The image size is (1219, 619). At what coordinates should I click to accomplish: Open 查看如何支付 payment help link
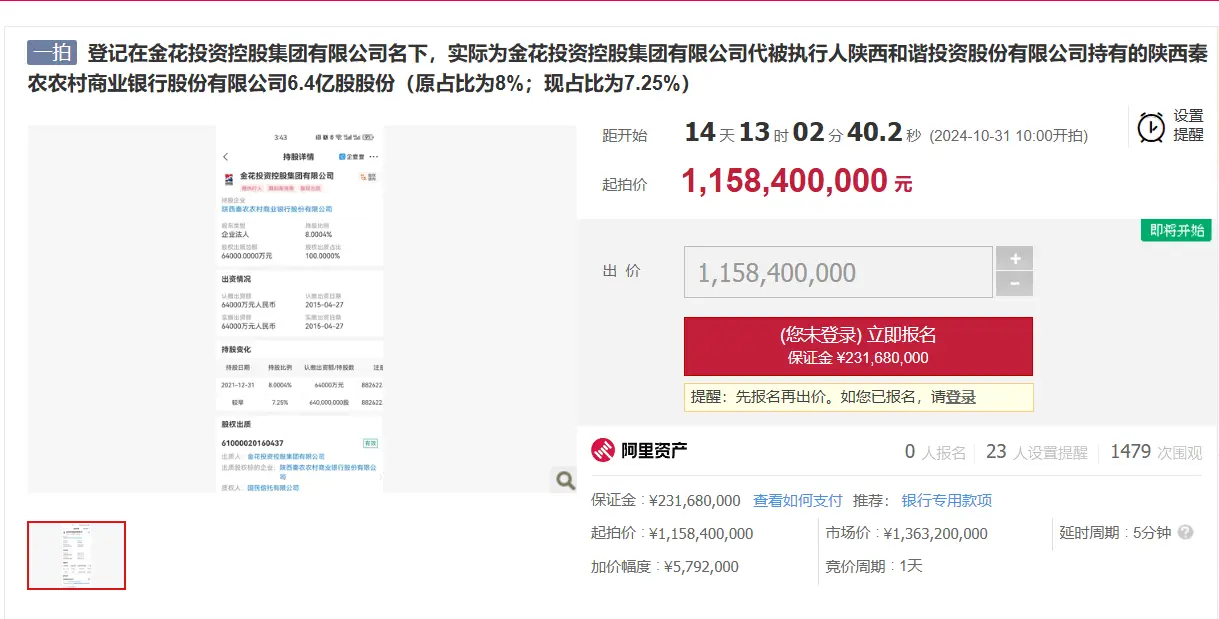tap(798, 501)
